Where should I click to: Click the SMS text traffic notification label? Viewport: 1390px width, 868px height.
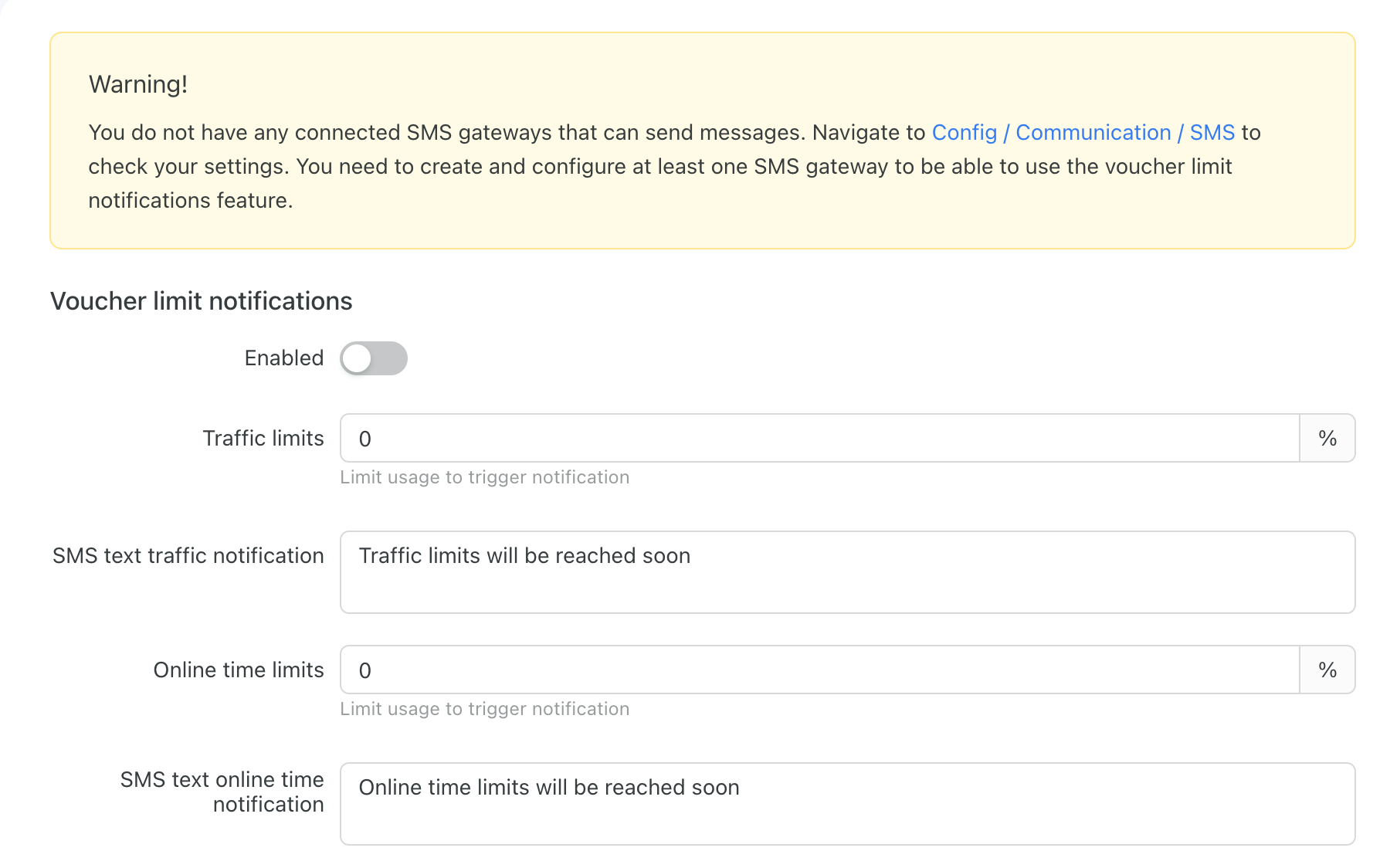[188, 556]
